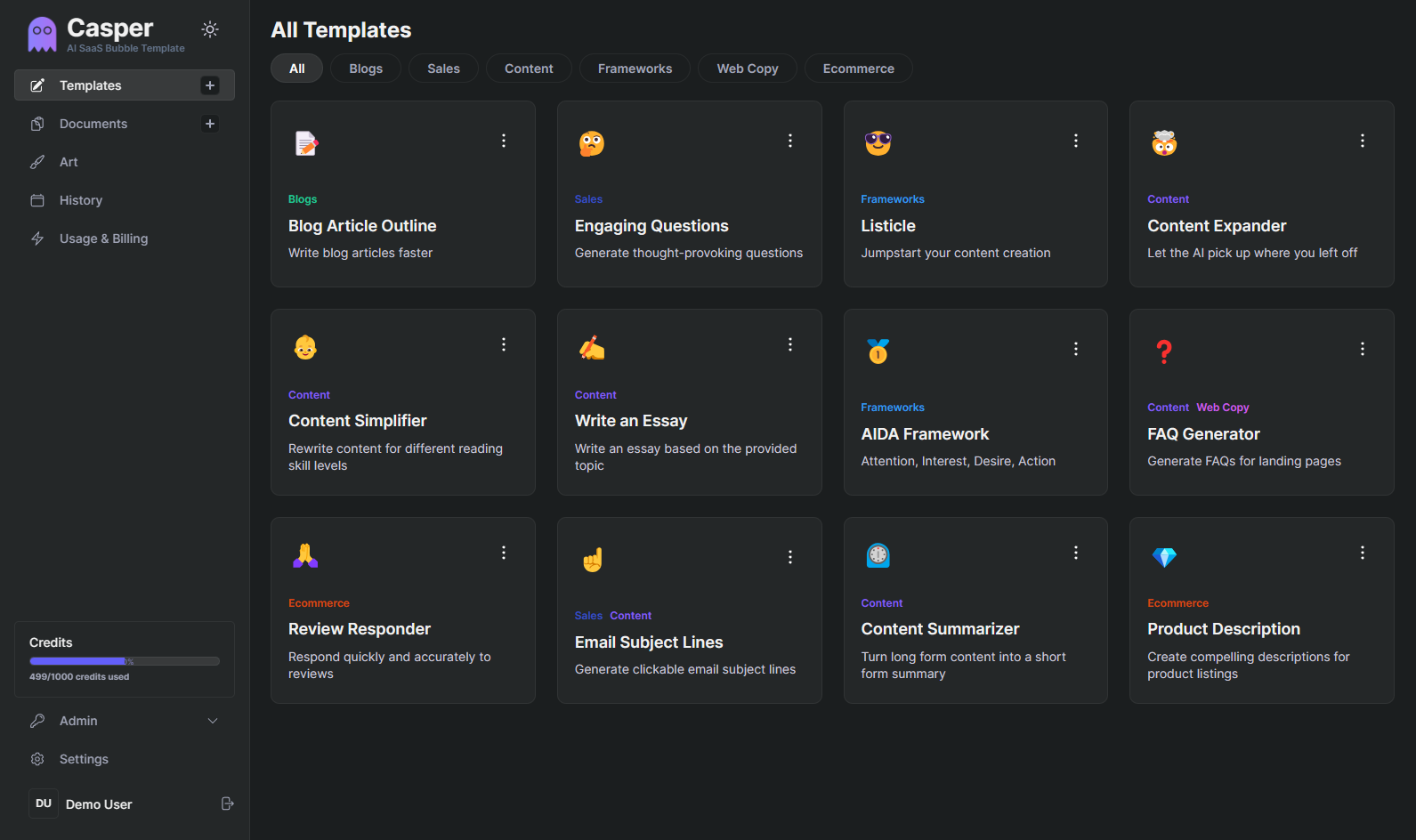This screenshot has height=840, width=1416.
Task: Open options menu for Engaging Questions
Action: [x=790, y=141]
